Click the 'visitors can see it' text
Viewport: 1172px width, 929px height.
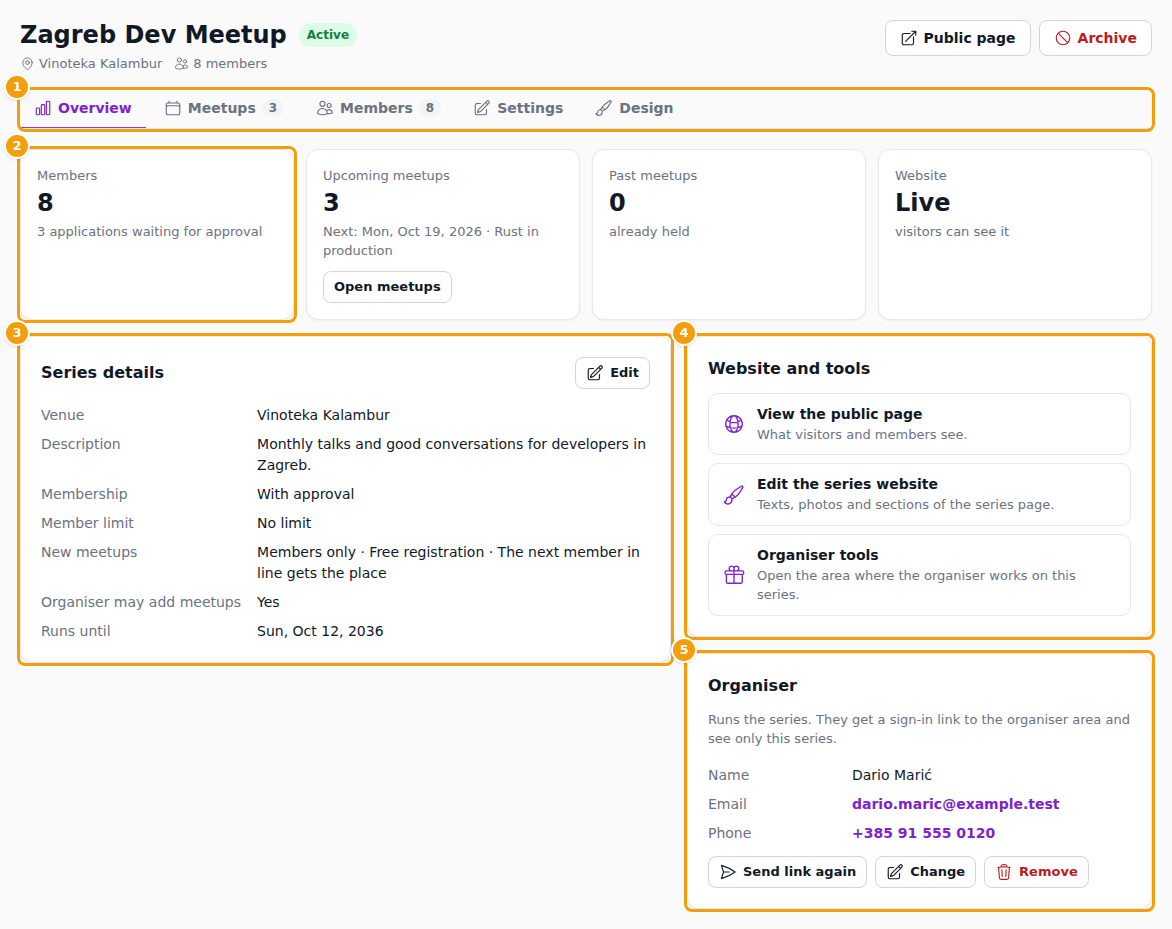[952, 232]
